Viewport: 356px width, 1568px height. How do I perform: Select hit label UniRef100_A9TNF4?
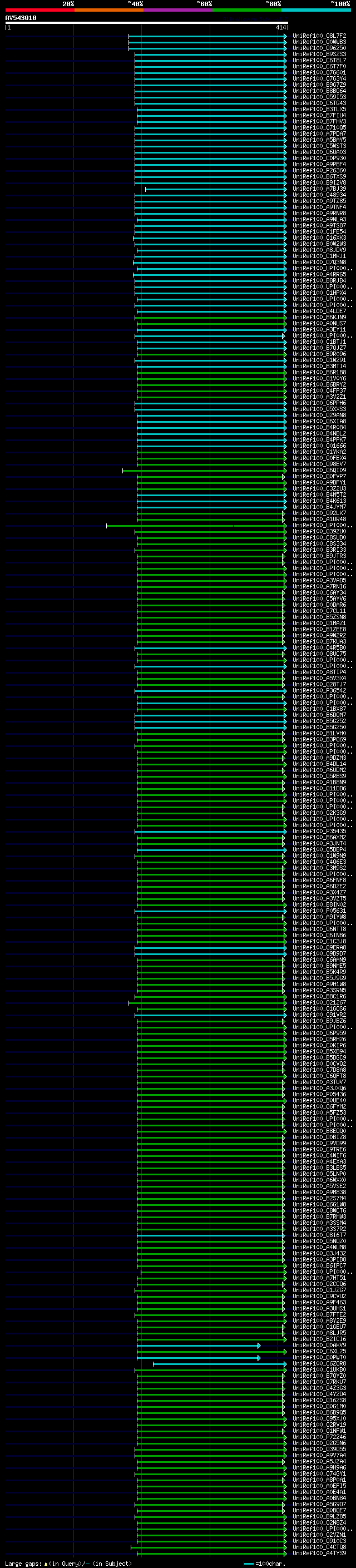(319, 207)
